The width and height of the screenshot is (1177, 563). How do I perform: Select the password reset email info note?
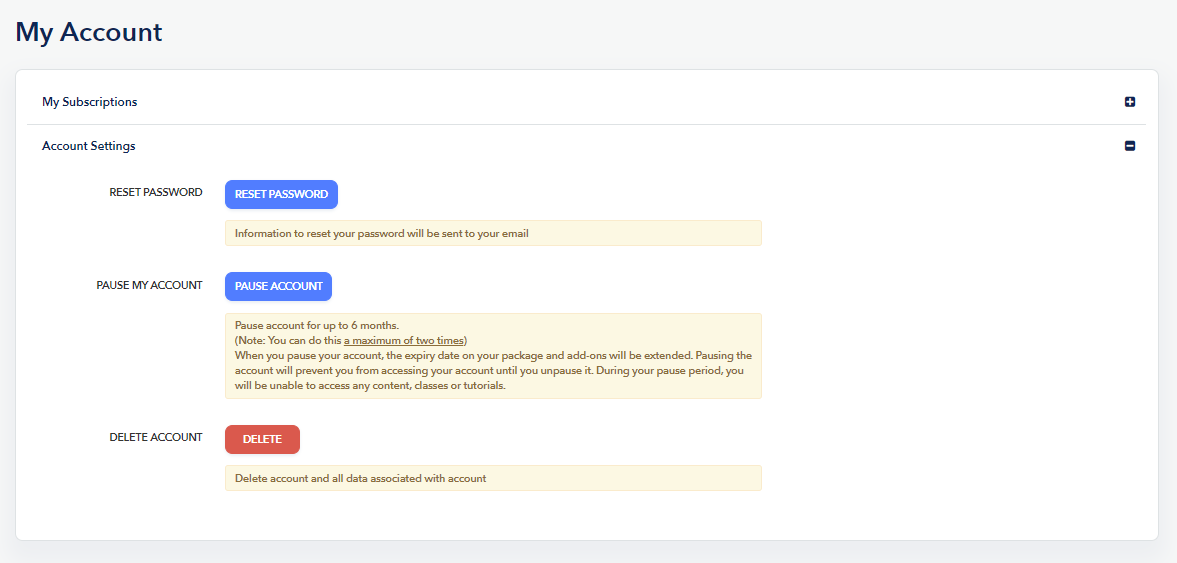pyautogui.click(x=492, y=233)
